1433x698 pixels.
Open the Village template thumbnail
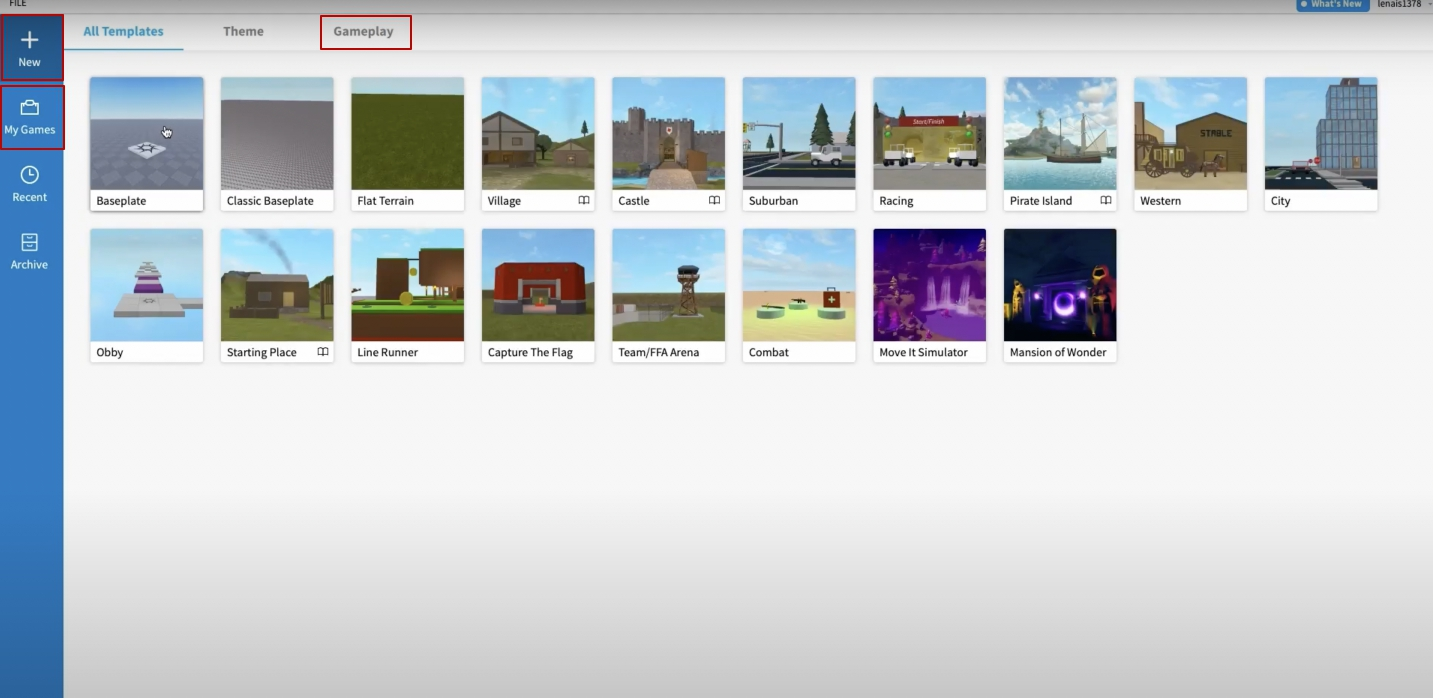tap(538, 134)
